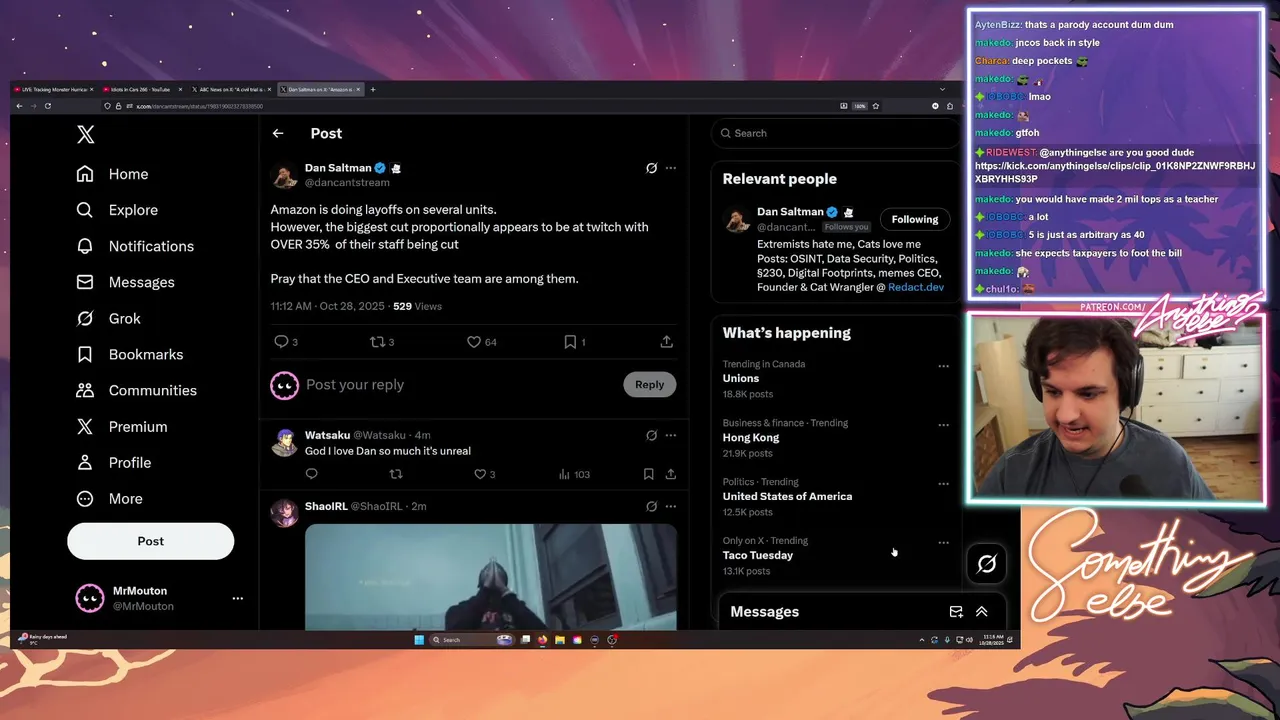Open Premium in the sidebar
The width and height of the screenshot is (1280, 720).
(x=122, y=426)
